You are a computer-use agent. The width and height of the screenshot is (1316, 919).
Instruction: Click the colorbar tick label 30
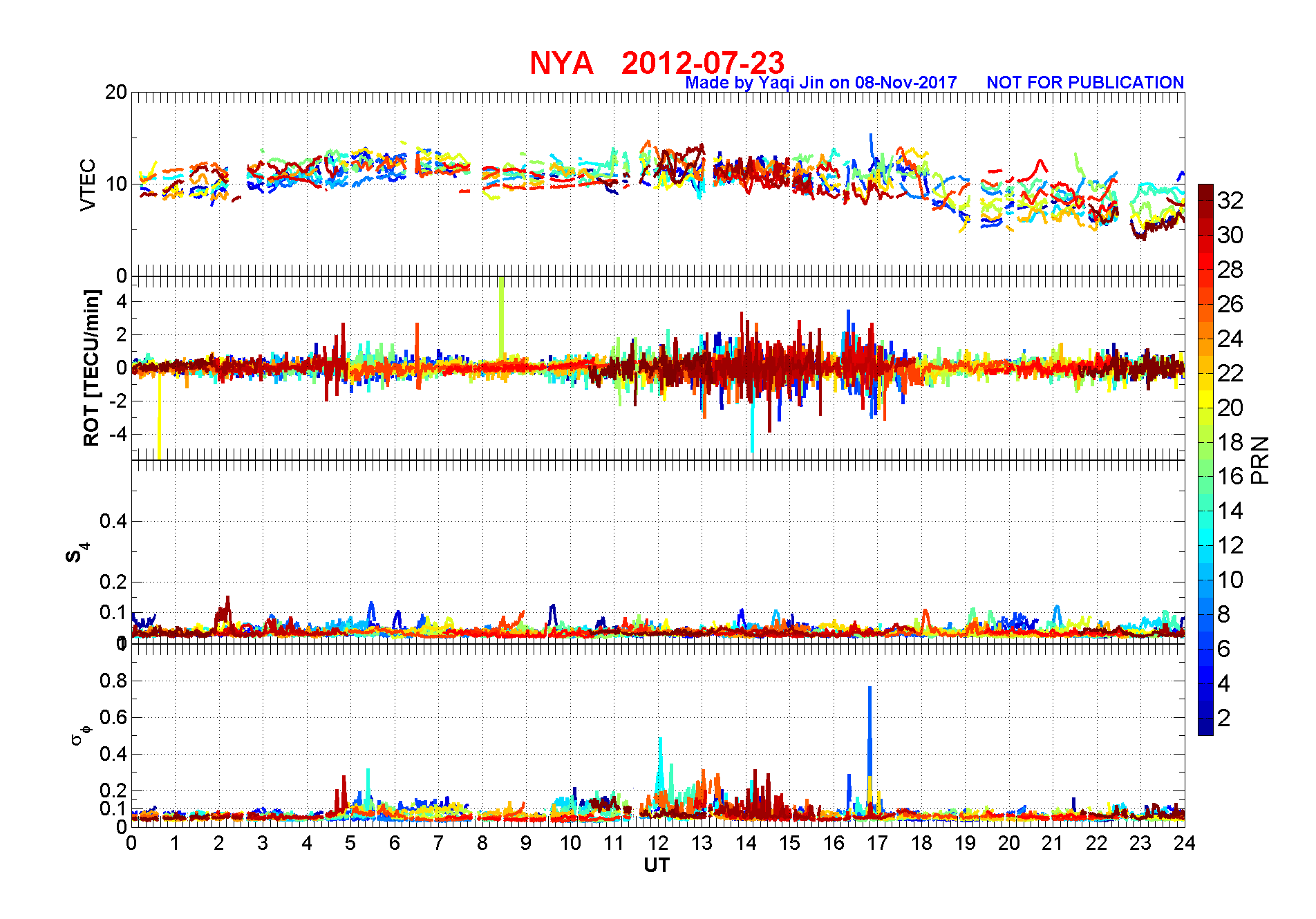(x=1230, y=235)
